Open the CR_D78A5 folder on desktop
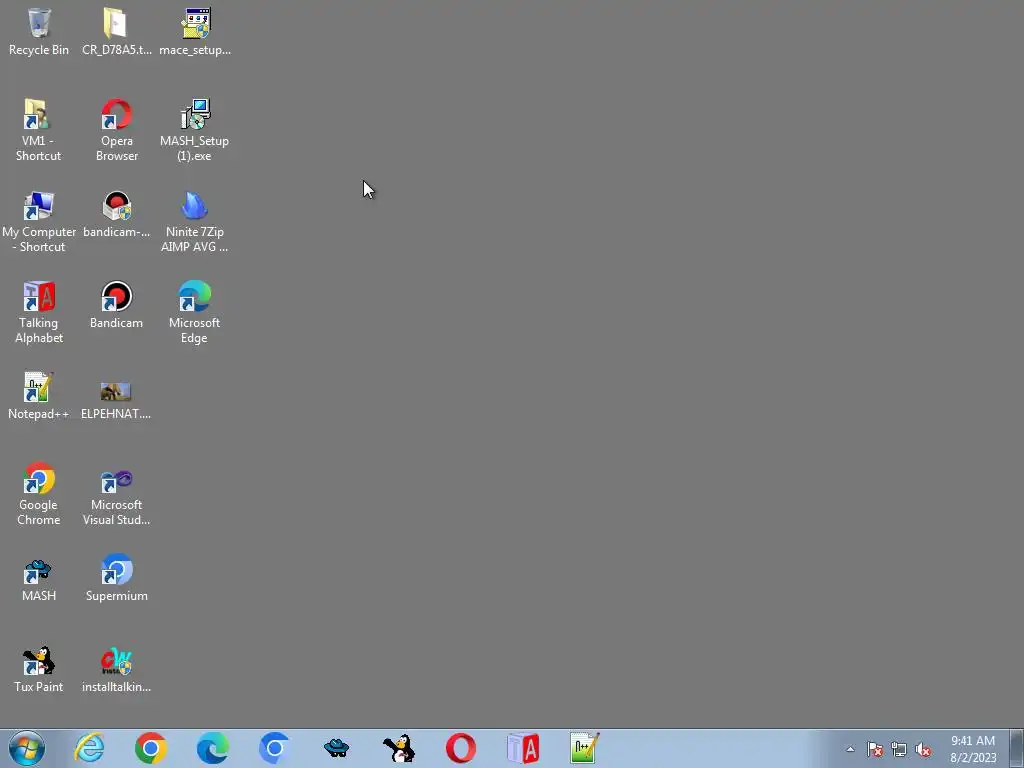 pyautogui.click(x=116, y=31)
